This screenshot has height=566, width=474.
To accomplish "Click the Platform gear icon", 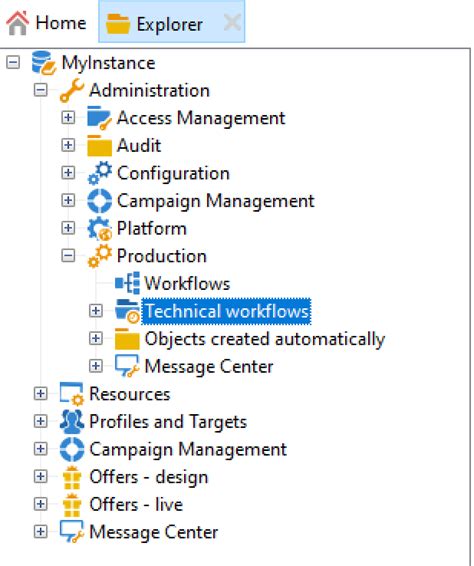I will click(x=99, y=228).
